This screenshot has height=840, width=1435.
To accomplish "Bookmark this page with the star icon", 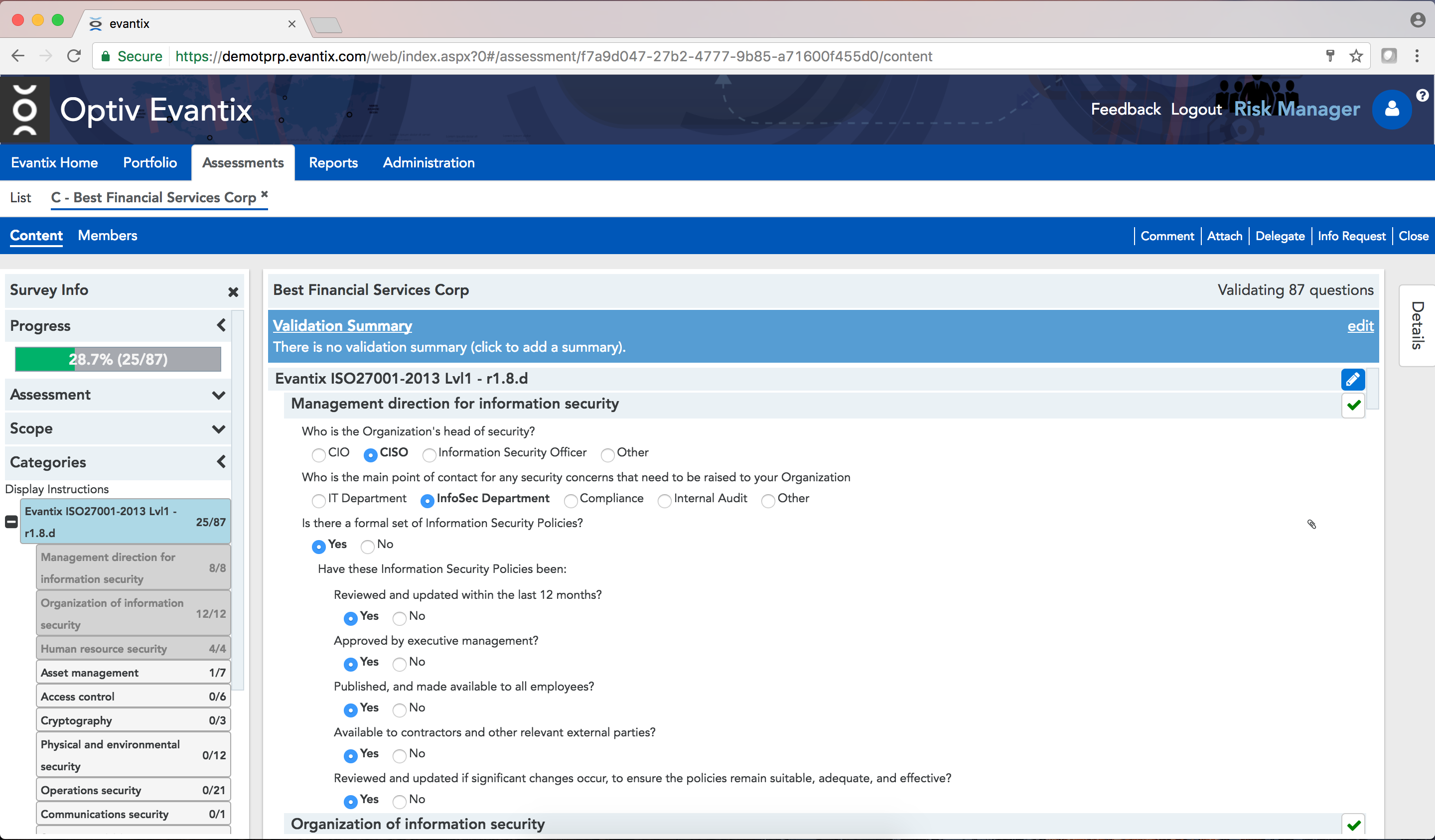I will 1356,56.
